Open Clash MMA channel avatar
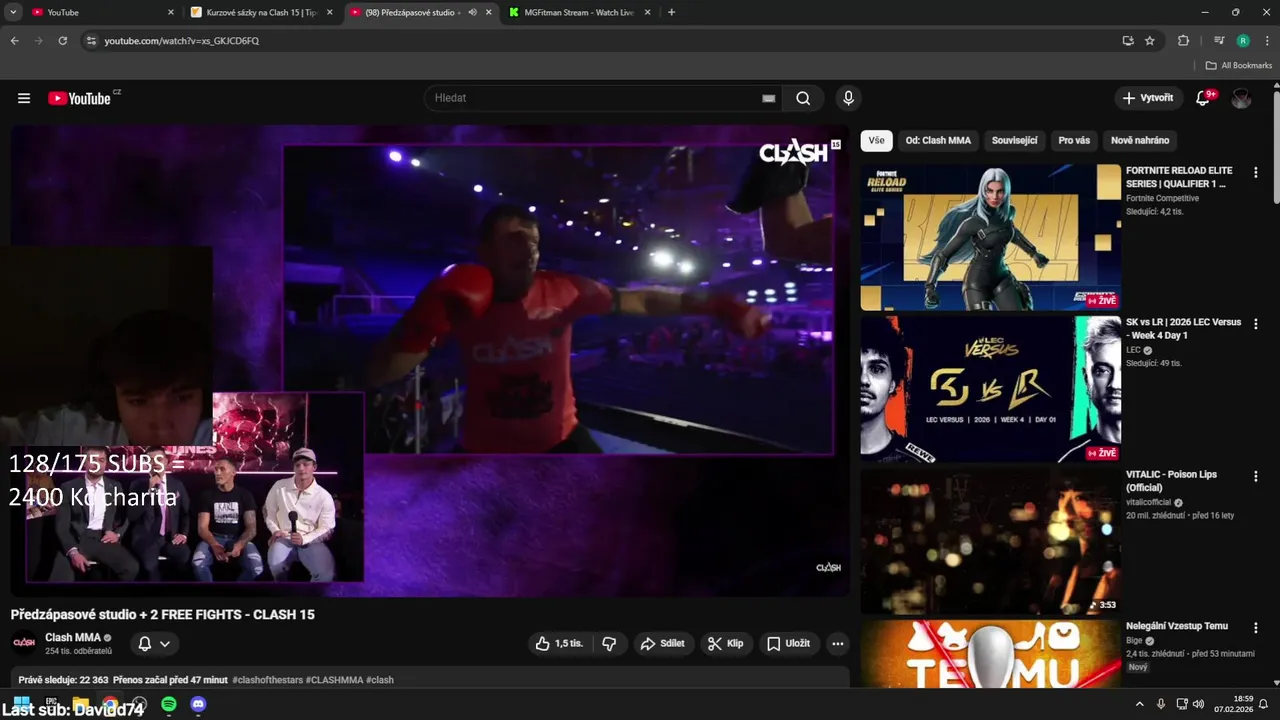This screenshot has width=1280, height=720. click(x=24, y=643)
